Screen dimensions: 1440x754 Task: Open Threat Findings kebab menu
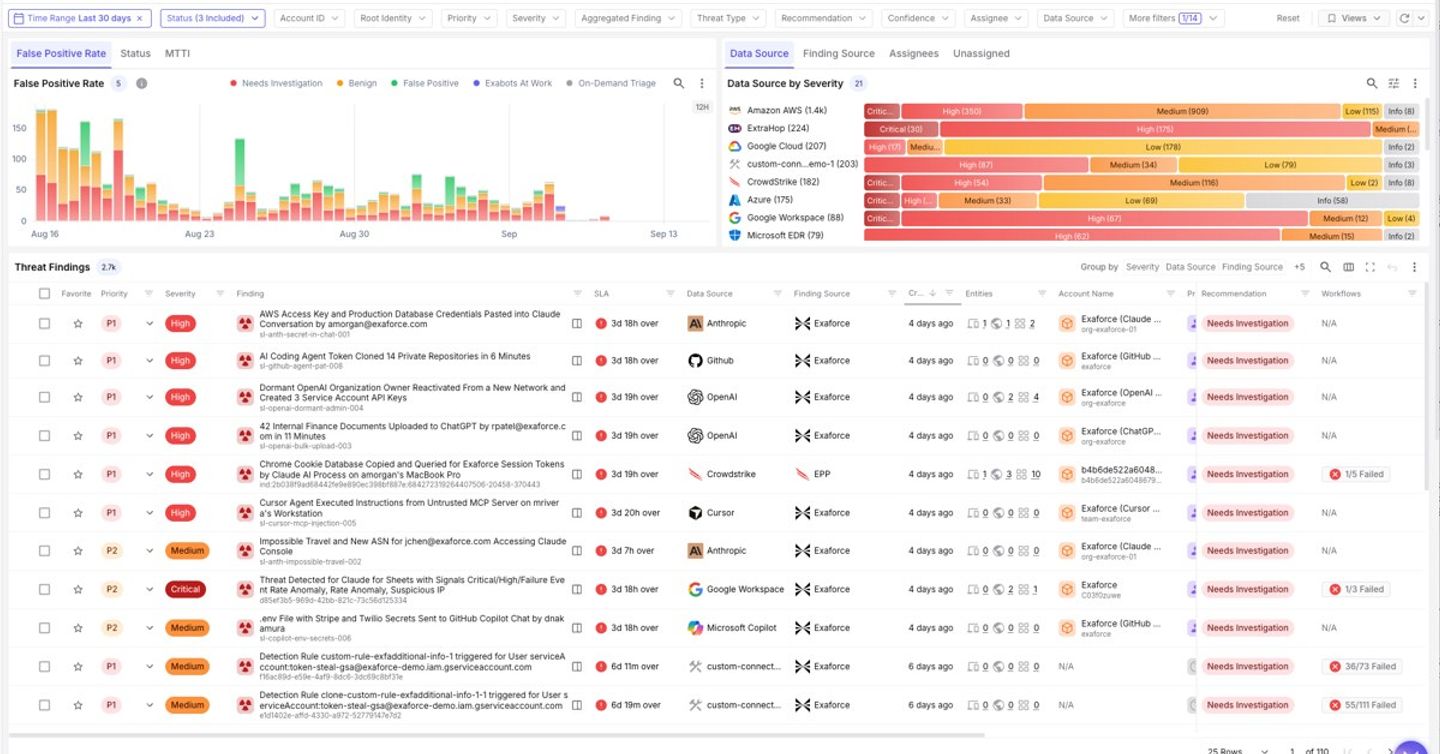click(x=1414, y=267)
